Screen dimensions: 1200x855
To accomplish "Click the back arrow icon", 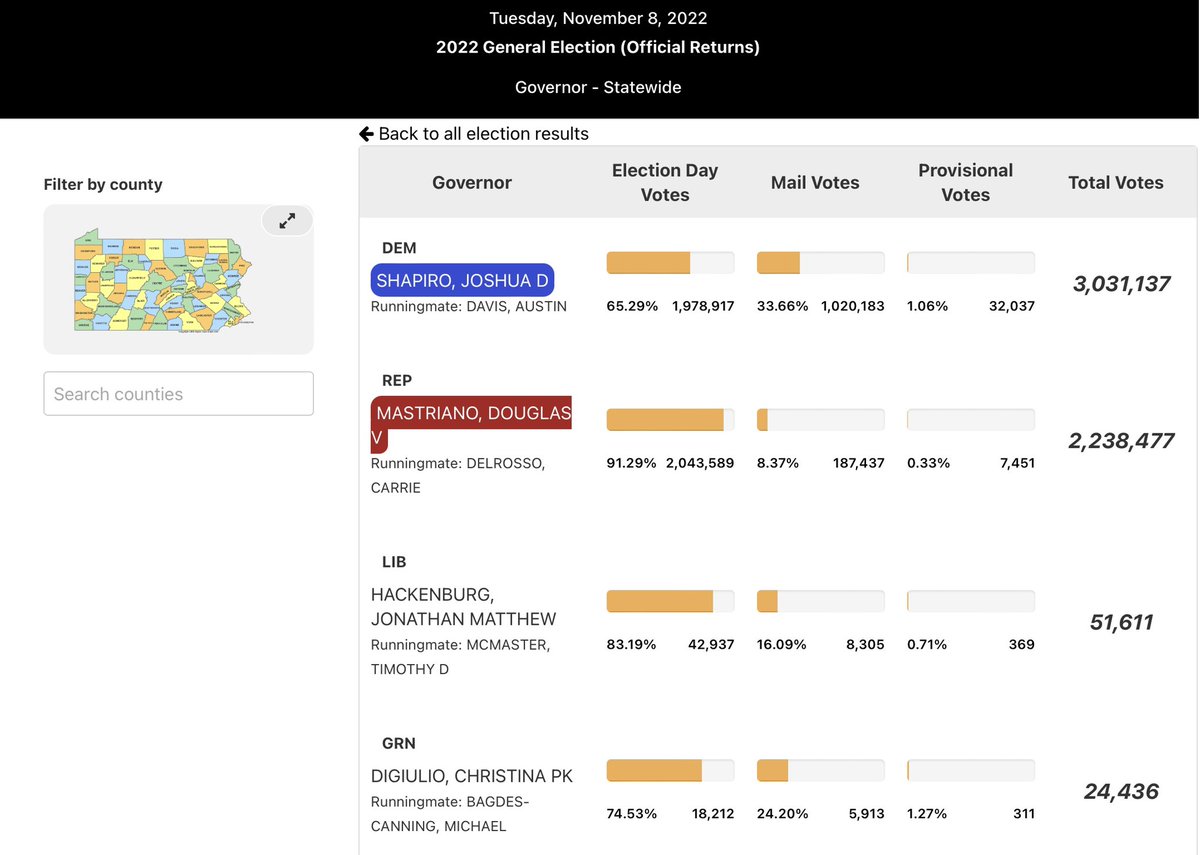I will pos(366,134).
